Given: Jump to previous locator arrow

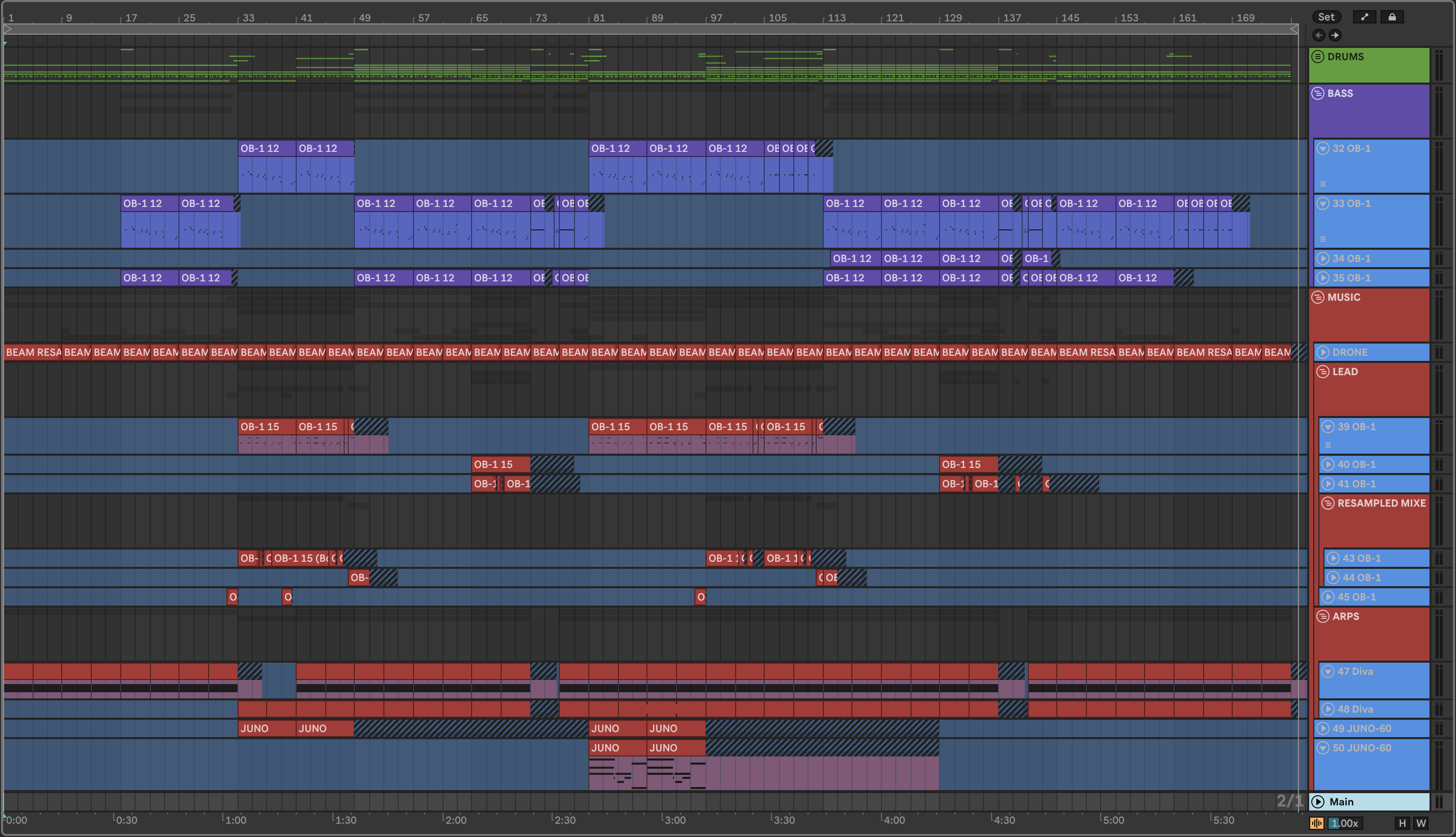Looking at the screenshot, I should click(x=1319, y=36).
